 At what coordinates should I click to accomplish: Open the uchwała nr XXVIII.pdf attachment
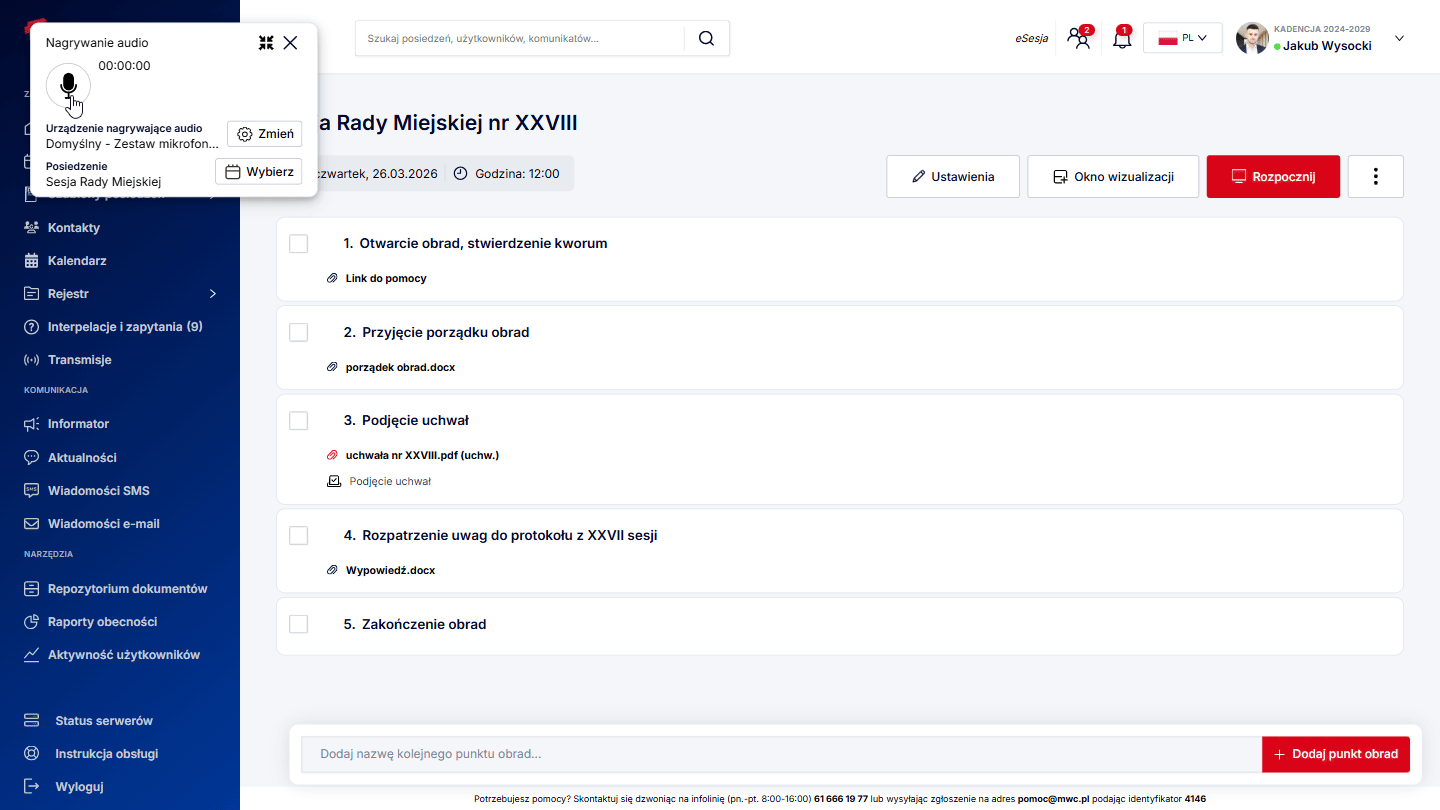421,455
